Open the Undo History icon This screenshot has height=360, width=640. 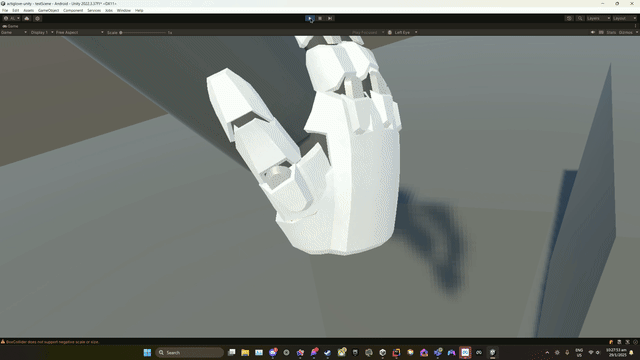point(569,18)
